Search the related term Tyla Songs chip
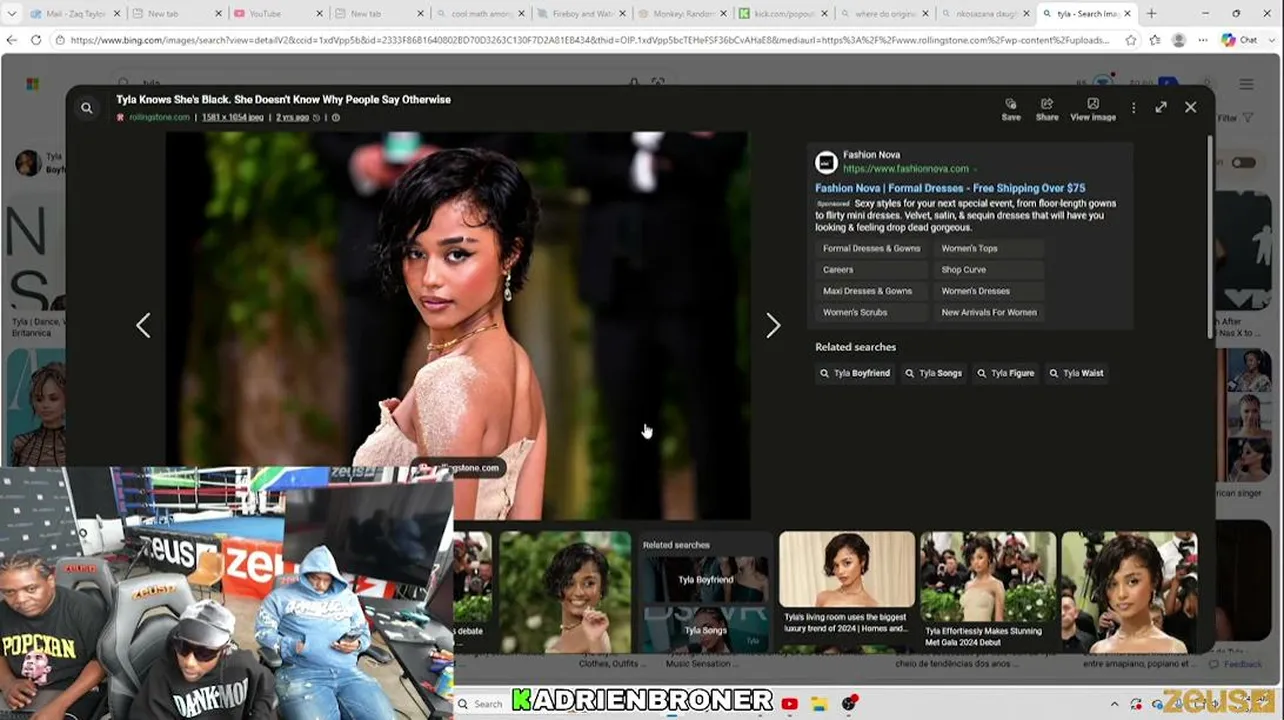The width and height of the screenshot is (1284, 720). [x=933, y=373]
